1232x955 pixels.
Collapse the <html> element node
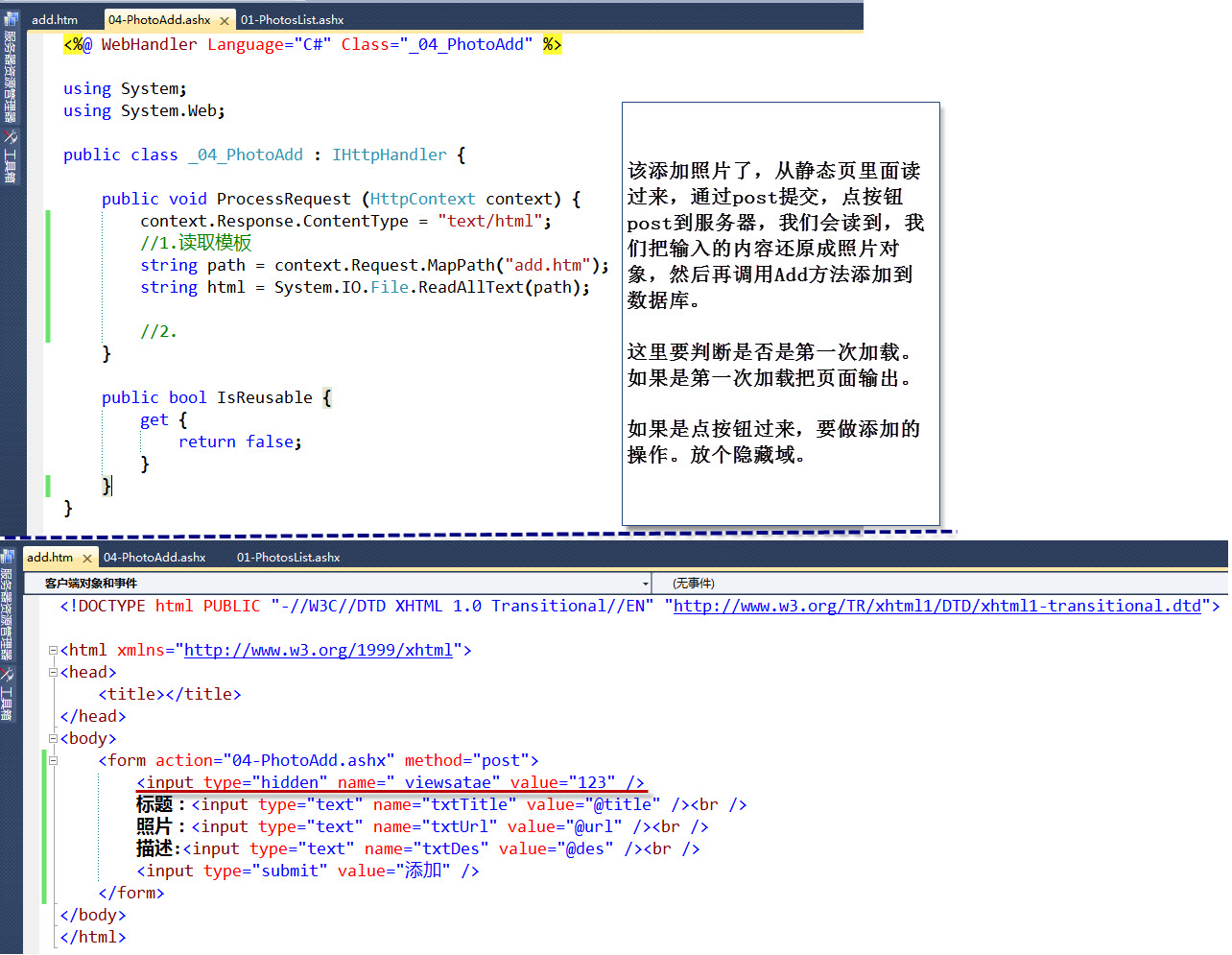53,650
